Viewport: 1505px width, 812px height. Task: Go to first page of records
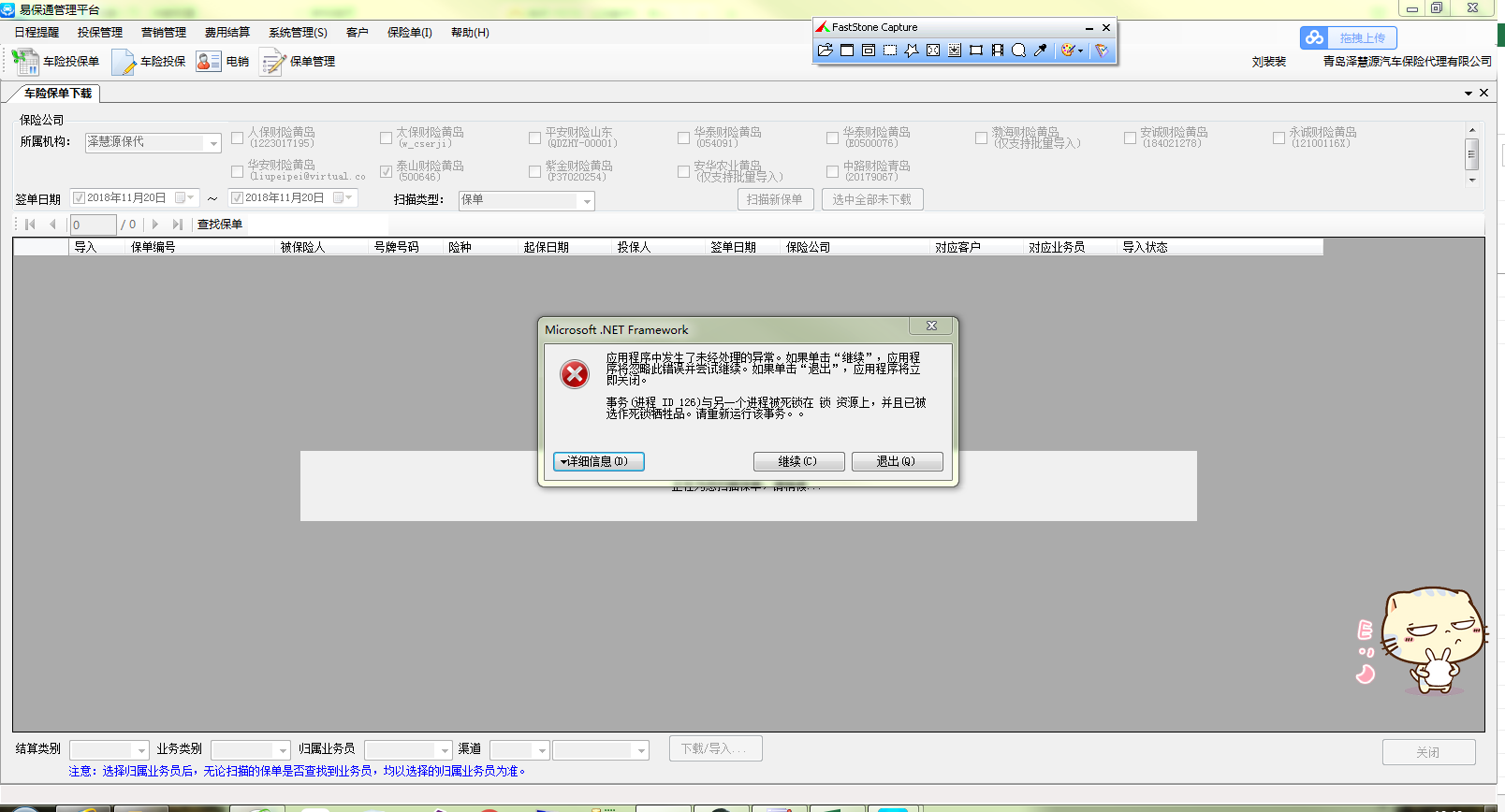click(30, 225)
